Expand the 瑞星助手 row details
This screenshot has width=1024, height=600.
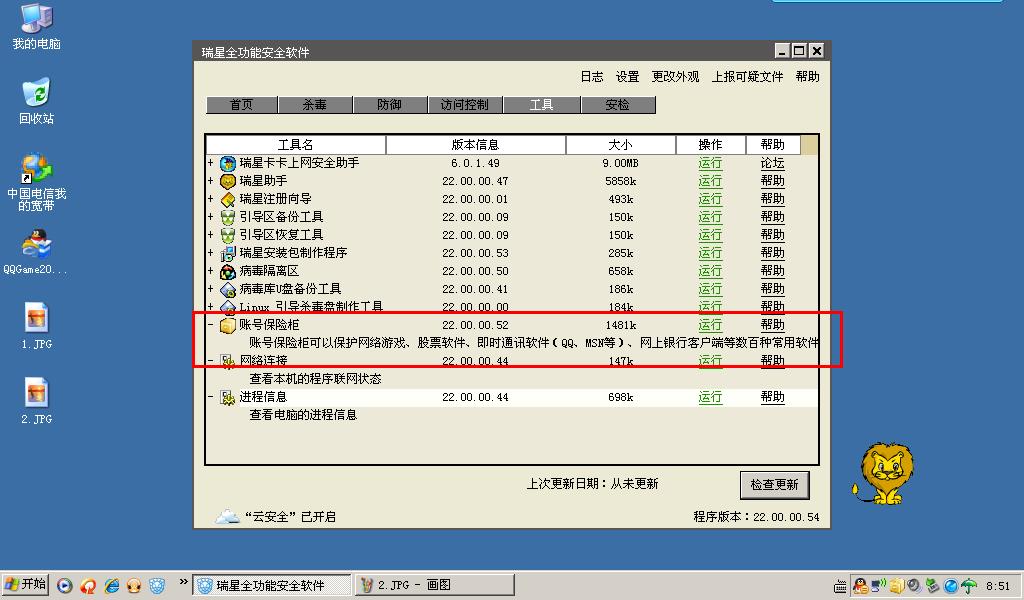pyautogui.click(x=210, y=181)
